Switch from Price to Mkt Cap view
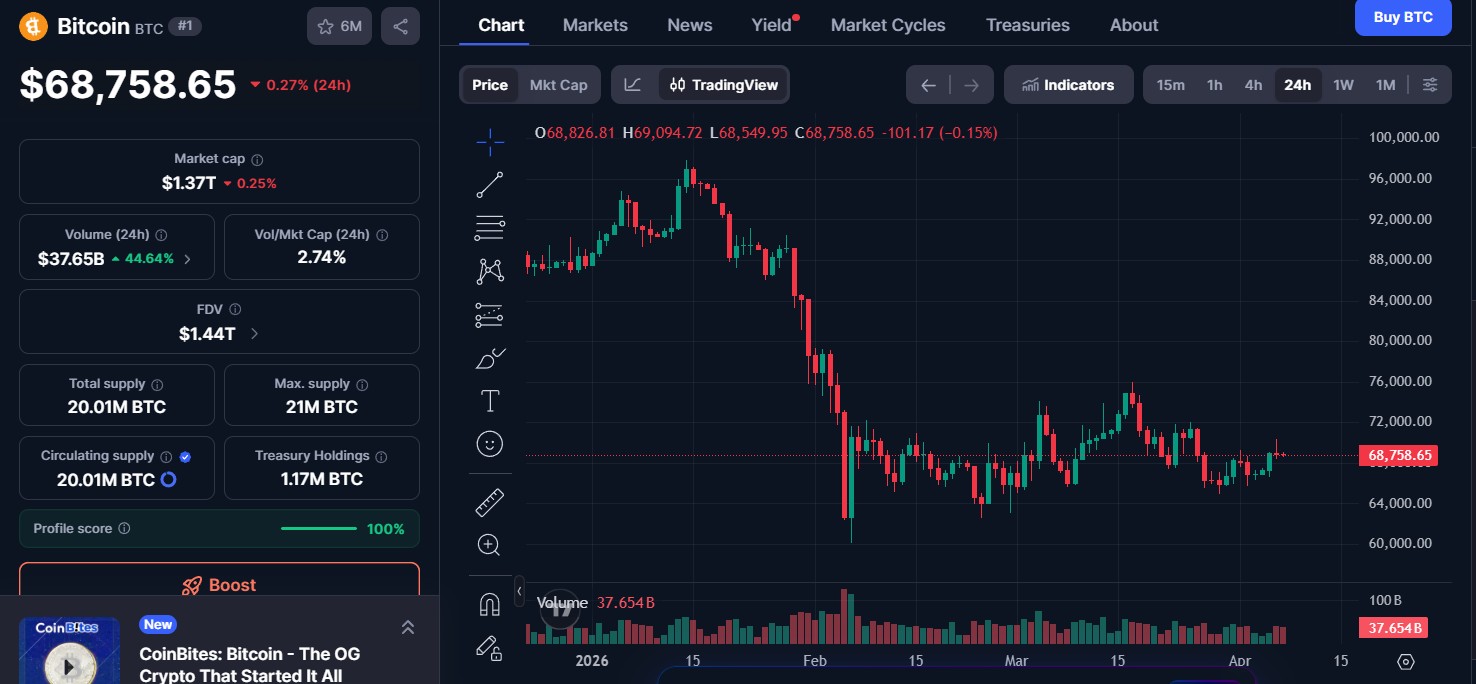Viewport: 1476px width, 684px height. click(558, 85)
